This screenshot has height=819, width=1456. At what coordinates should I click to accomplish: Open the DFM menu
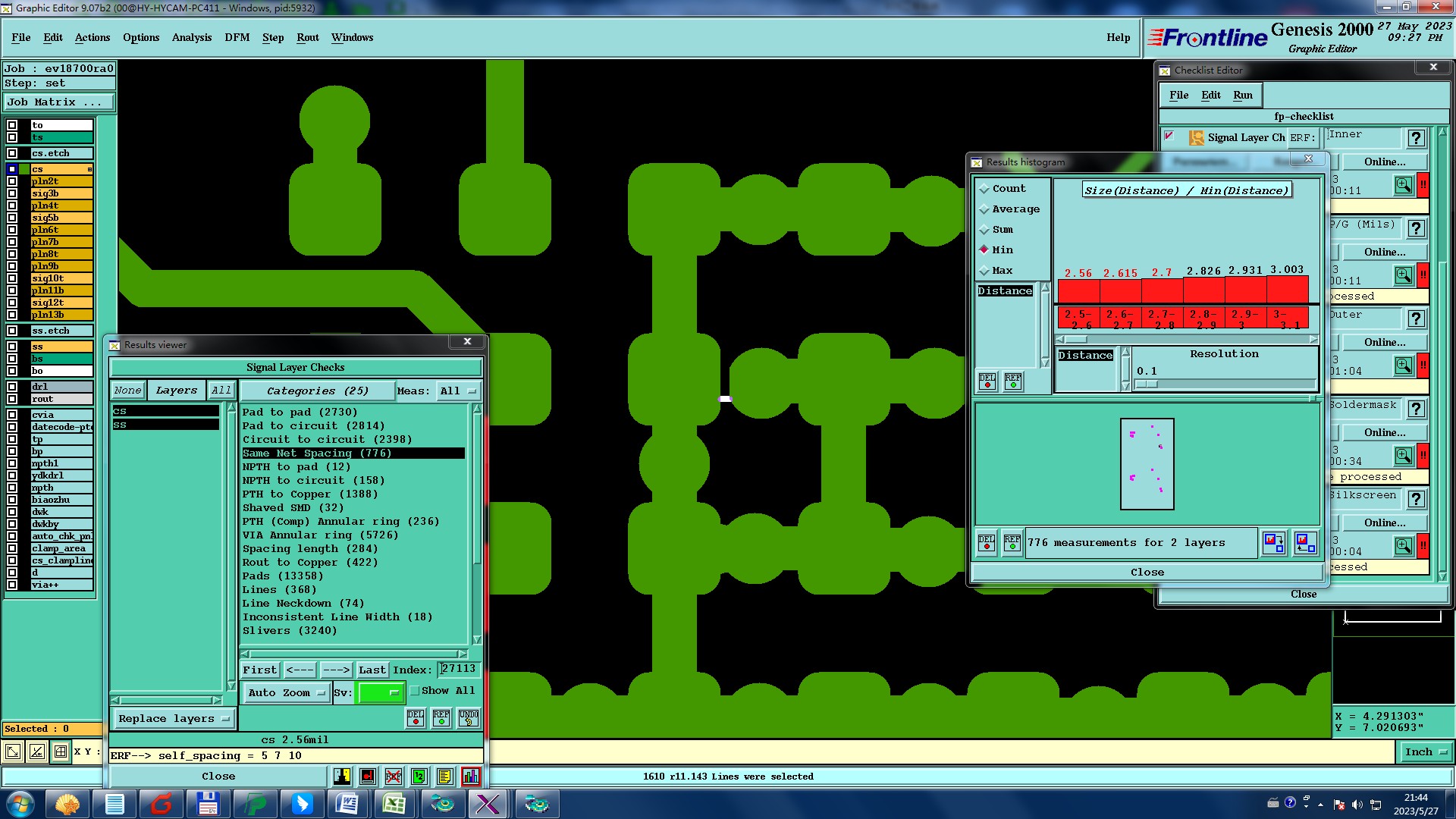(237, 37)
